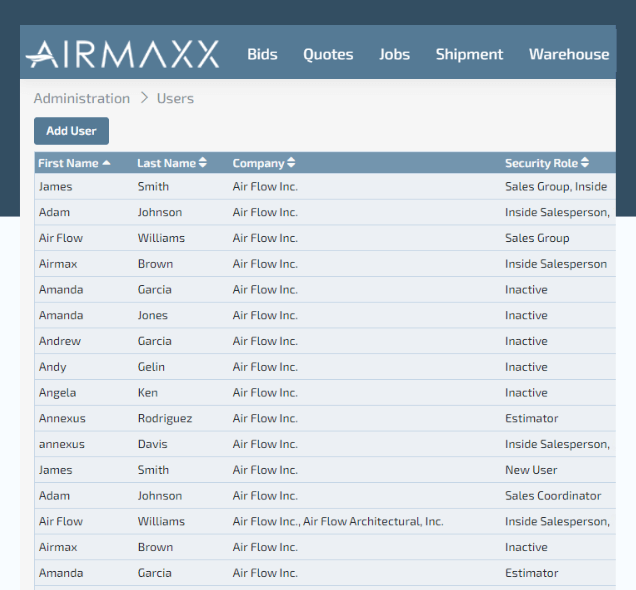Click Security Role sort arrows
Screen dimensions: 636x590
585,163
